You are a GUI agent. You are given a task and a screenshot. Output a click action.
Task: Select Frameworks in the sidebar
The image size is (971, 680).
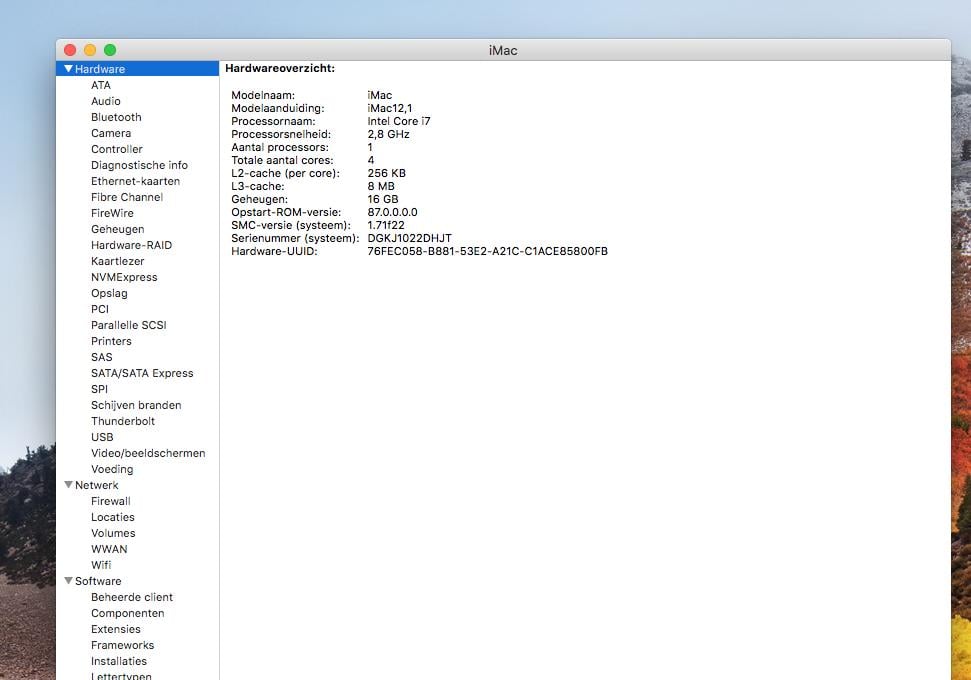click(123, 645)
